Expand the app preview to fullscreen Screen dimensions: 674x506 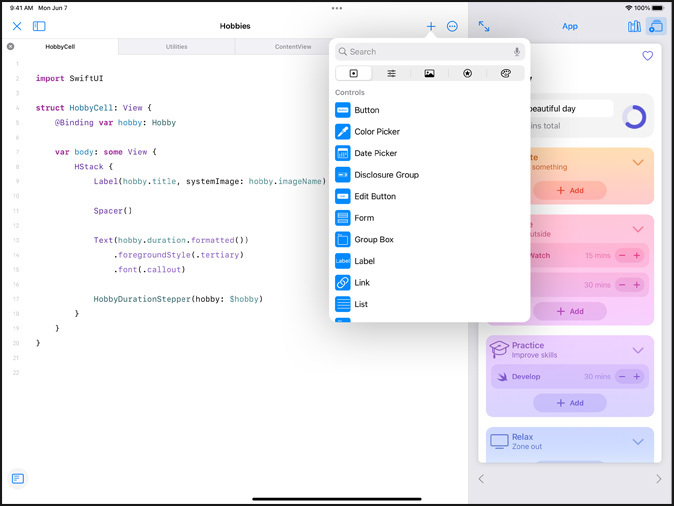point(484,26)
